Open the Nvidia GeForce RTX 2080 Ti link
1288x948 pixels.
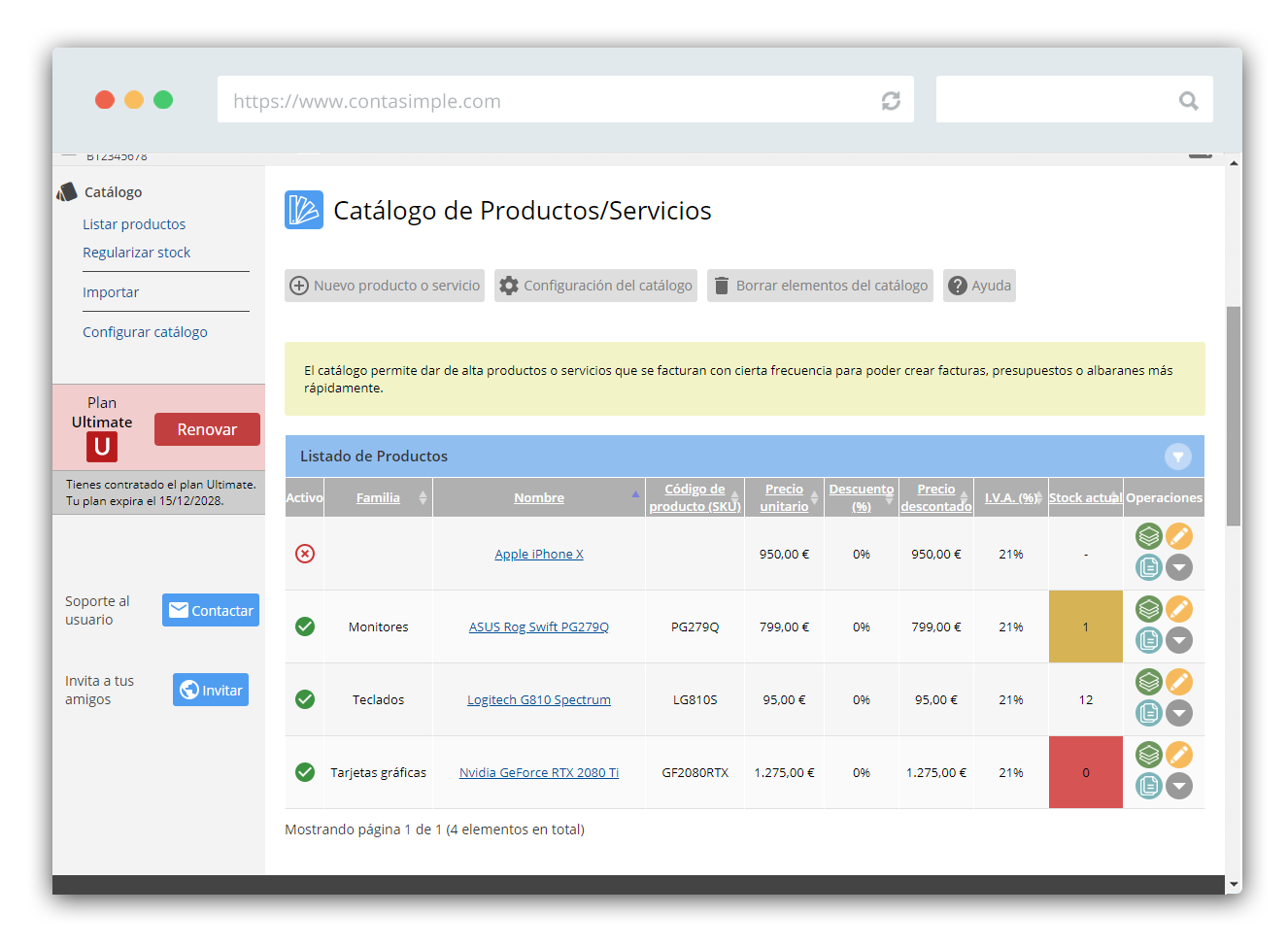pyautogui.click(x=539, y=772)
